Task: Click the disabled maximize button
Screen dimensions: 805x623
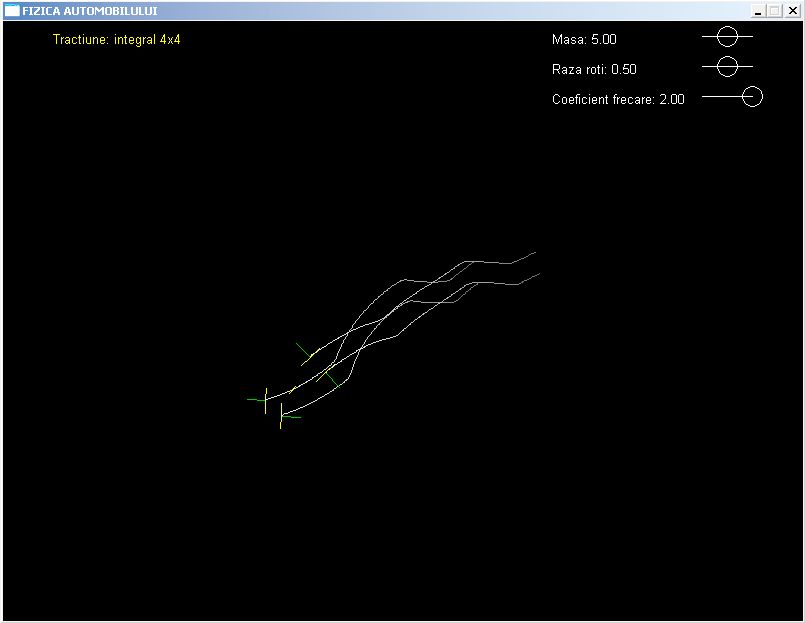Action: click(x=775, y=11)
